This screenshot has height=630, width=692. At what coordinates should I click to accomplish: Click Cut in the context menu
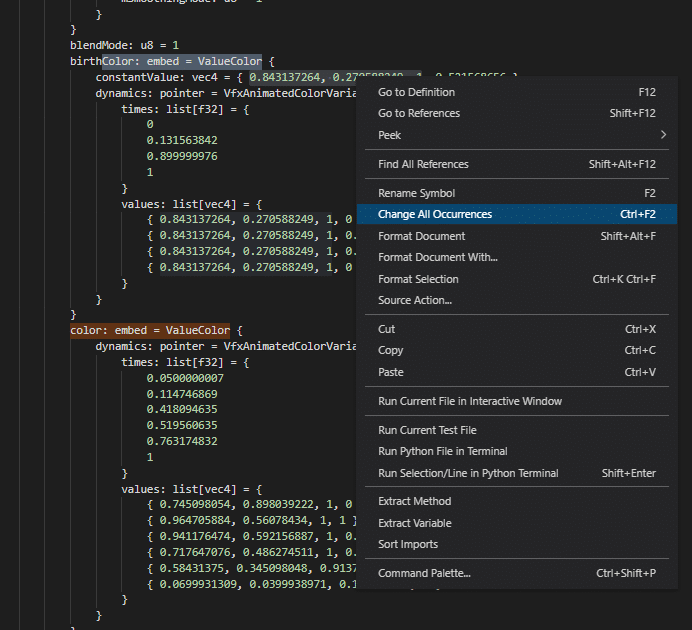coord(387,329)
